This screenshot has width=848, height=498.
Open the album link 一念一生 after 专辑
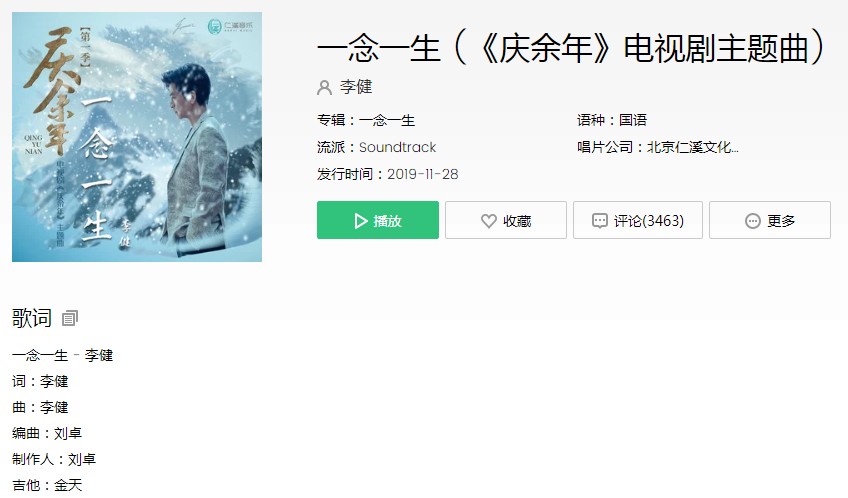pos(387,120)
